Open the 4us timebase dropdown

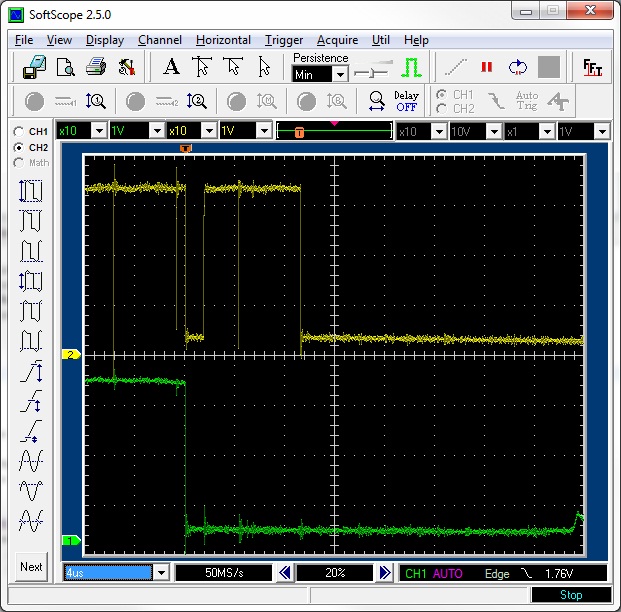[x=161, y=573]
